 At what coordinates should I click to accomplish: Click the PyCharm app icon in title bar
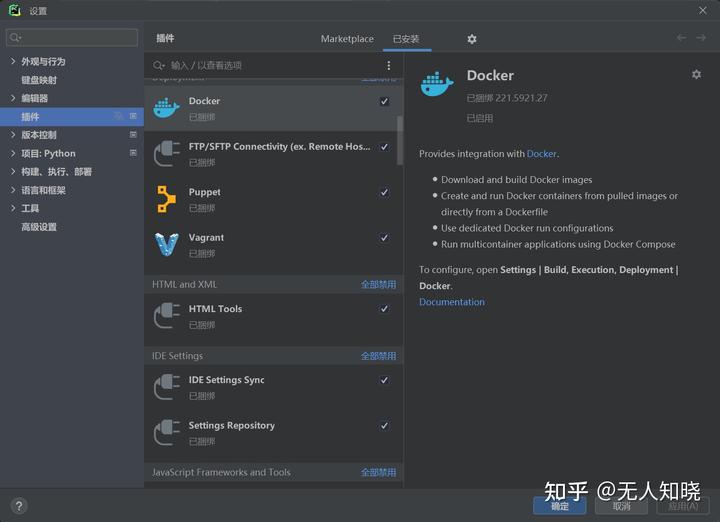coord(15,10)
